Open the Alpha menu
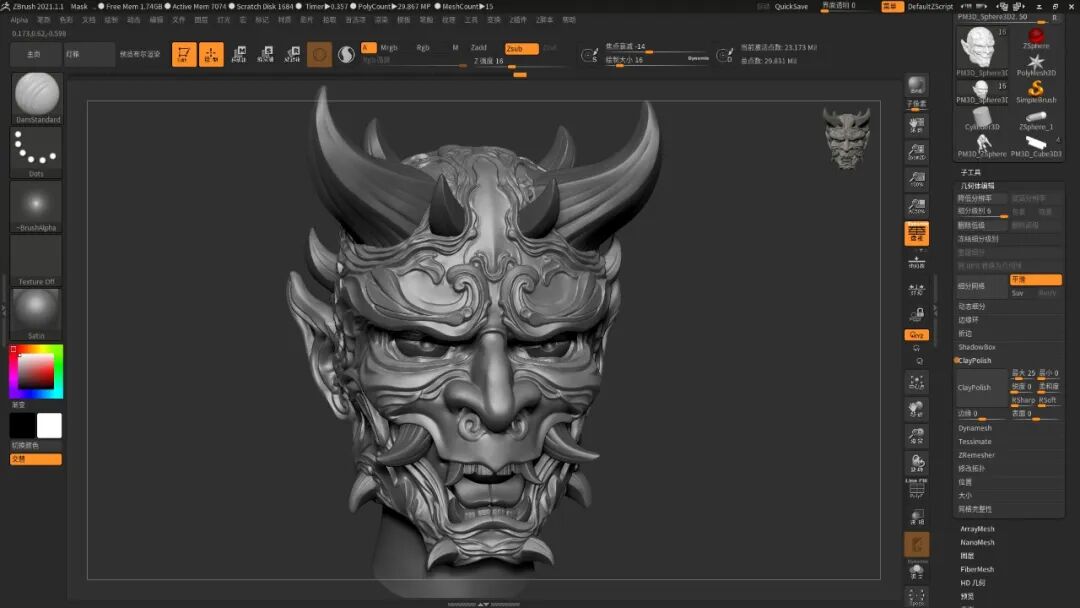 tap(19, 20)
